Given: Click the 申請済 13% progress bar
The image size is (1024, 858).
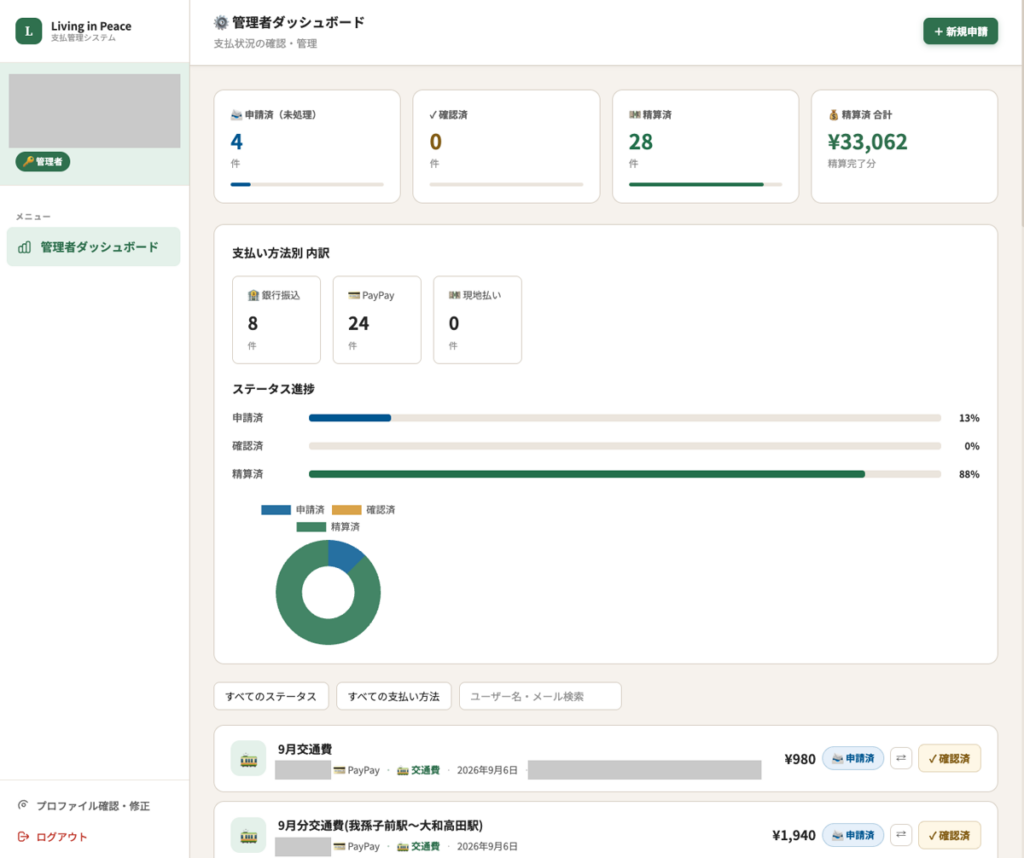Looking at the screenshot, I should pyautogui.click(x=624, y=418).
